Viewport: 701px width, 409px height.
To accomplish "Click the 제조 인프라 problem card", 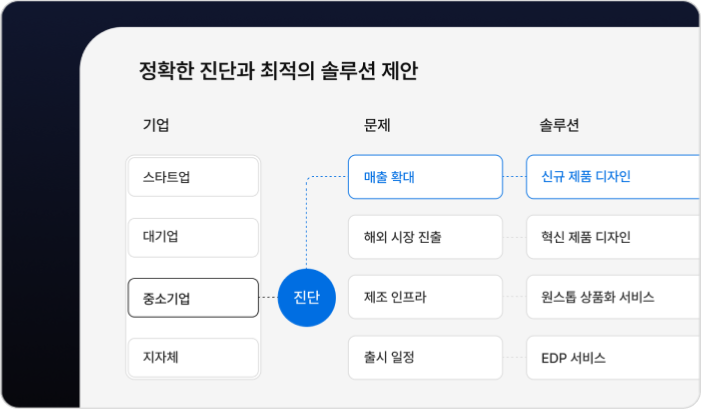I will pos(425,297).
